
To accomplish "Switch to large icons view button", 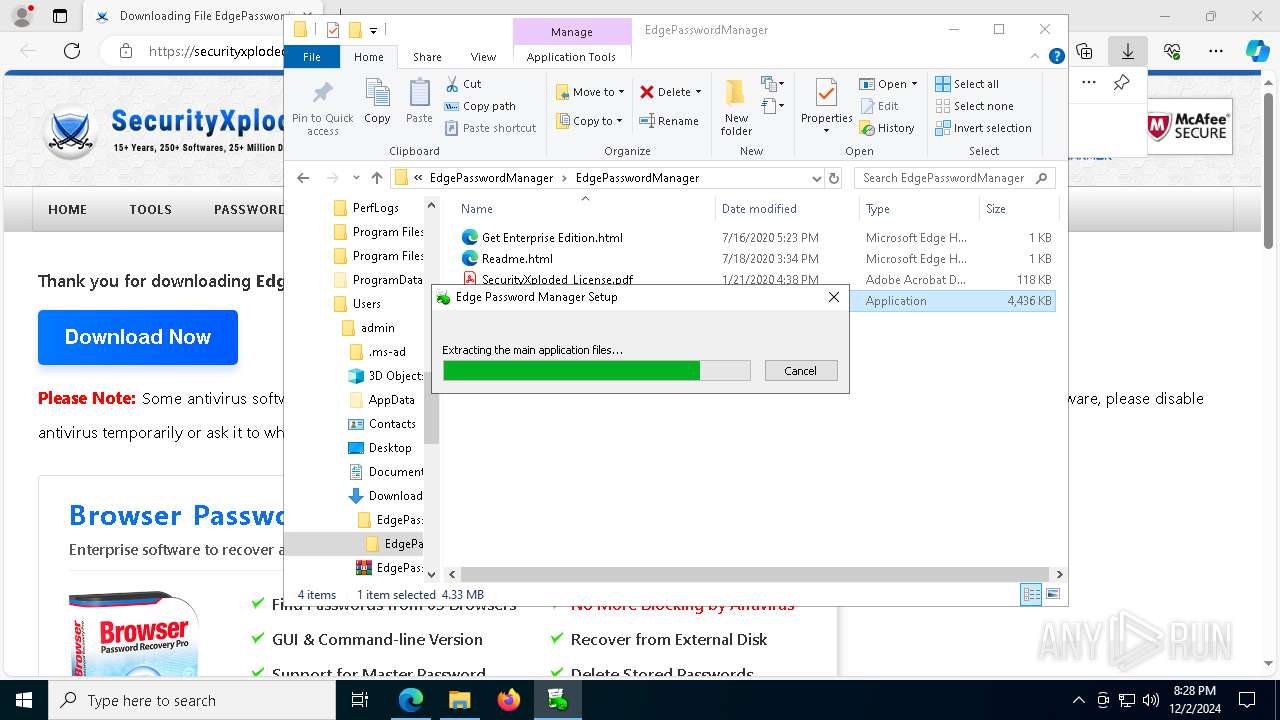I will (x=1052, y=595).
